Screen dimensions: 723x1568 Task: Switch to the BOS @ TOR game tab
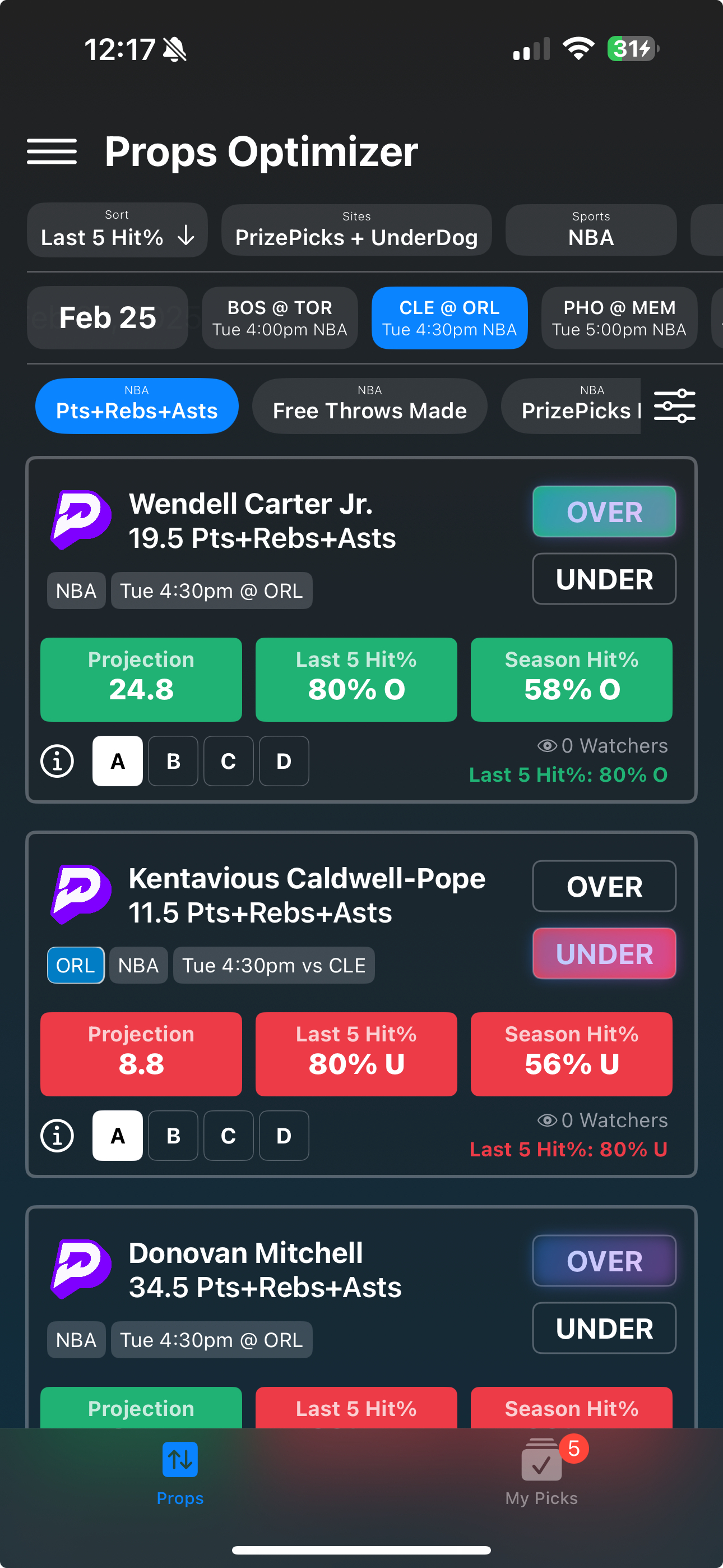pos(279,317)
